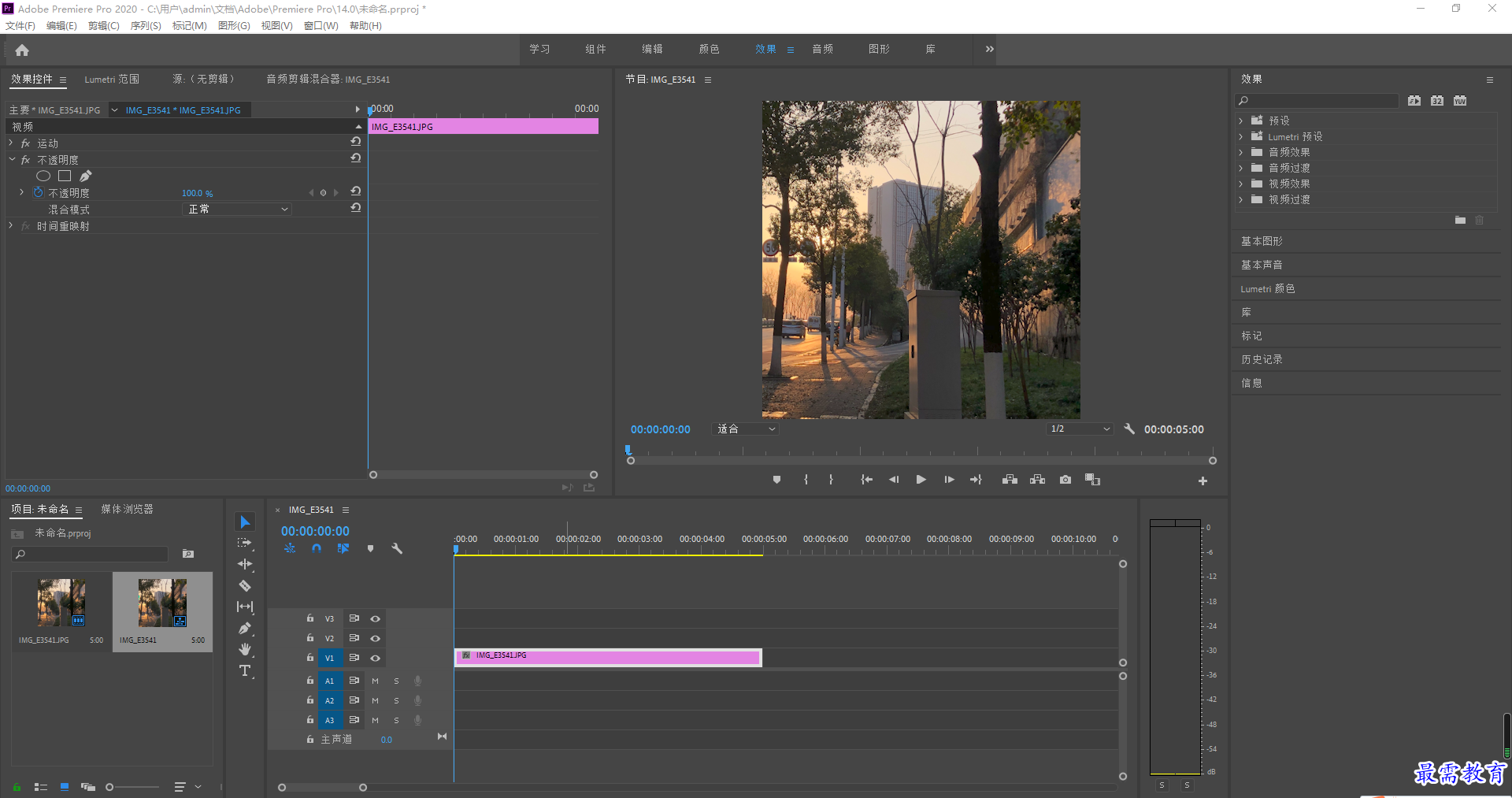Viewport: 1512px width, 798px height.
Task: Expand the 运动 effect properties
Action: (x=11, y=143)
